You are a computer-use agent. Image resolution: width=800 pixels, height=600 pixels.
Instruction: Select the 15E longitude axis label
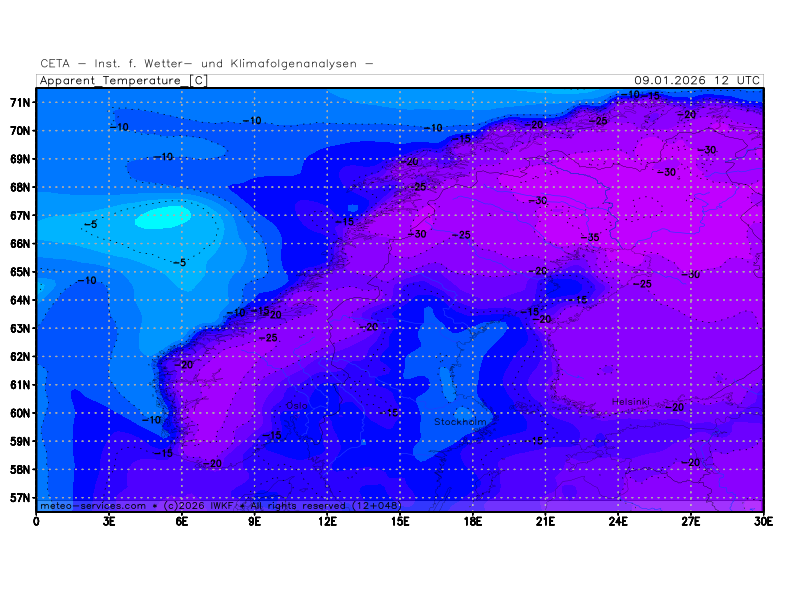(x=400, y=520)
